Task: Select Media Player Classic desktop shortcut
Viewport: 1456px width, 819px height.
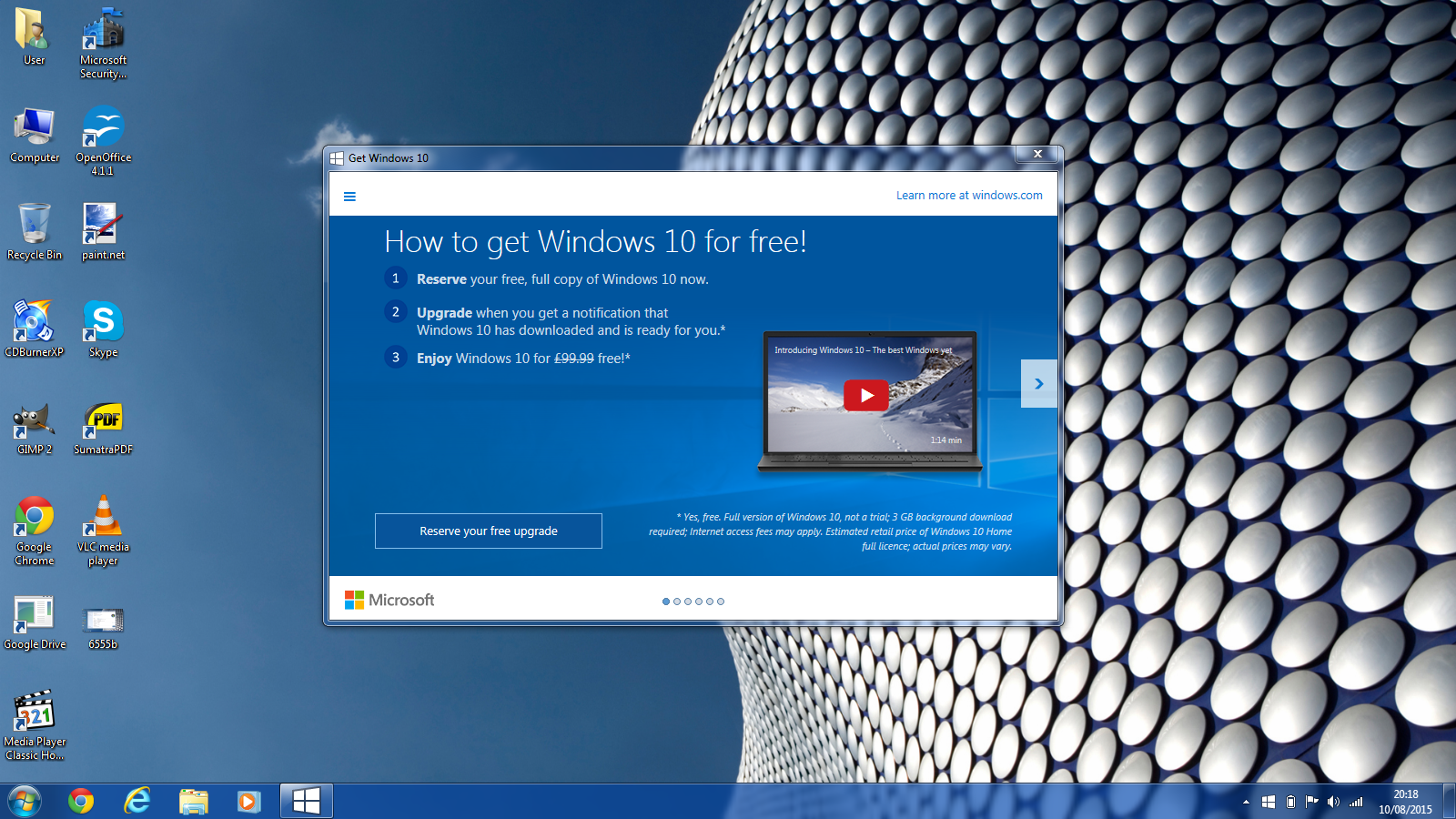Action: pyautogui.click(x=35, y=725)
